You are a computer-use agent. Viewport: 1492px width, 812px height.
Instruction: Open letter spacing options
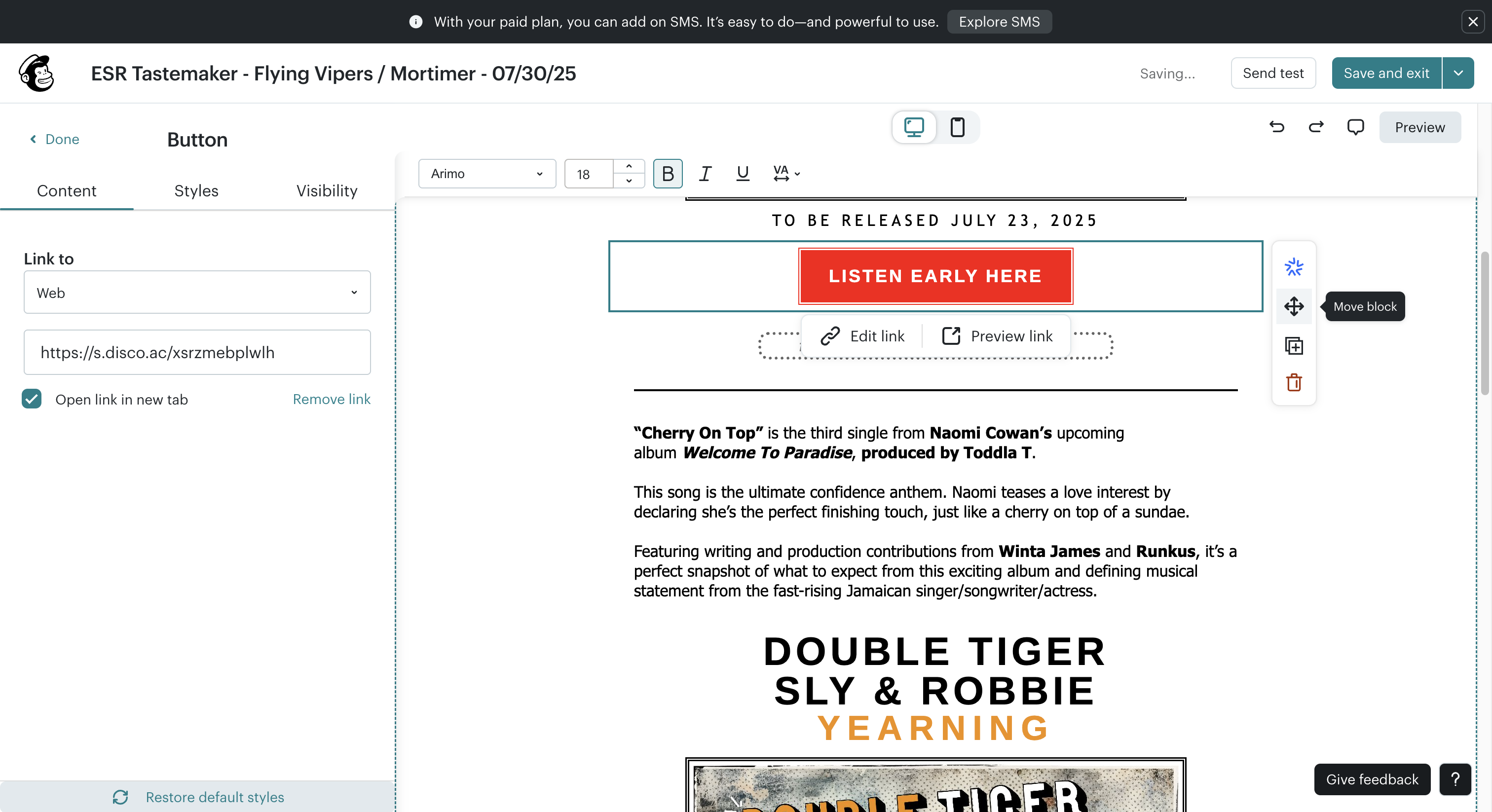click(786, 173)
